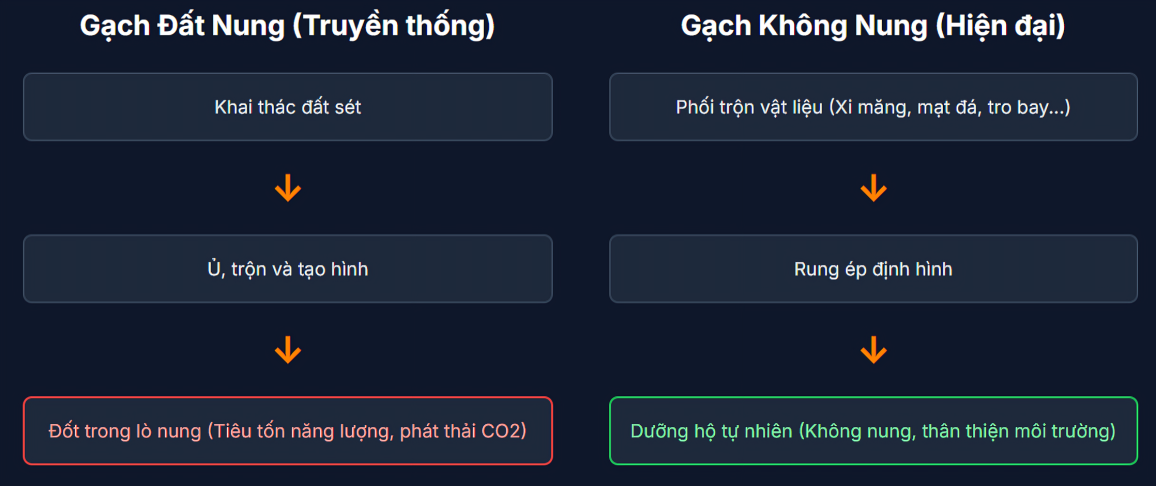The height and width of the screenshot is (486, 1156).
Task: Select the Ủ, trộn và tạo hình box
Action: [x=288, y=269]
